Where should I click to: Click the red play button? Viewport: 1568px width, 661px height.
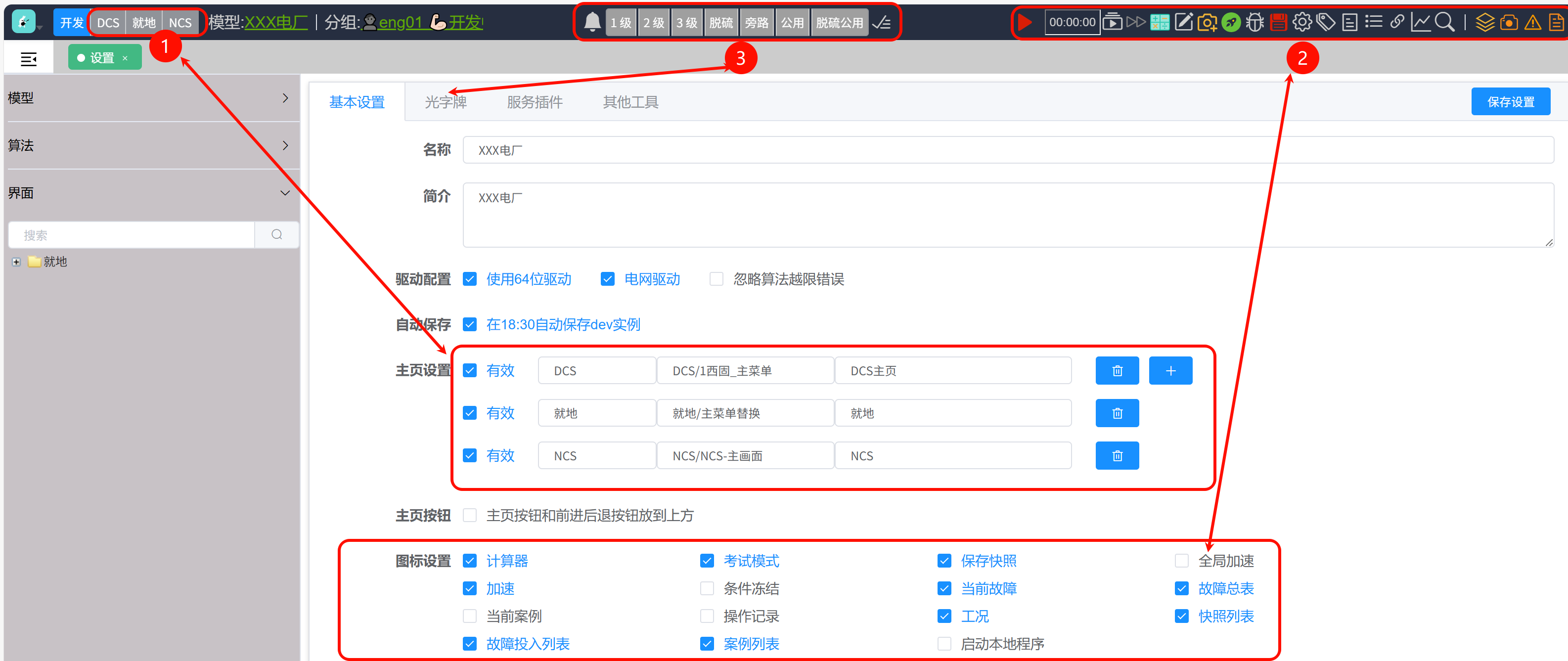coord(1025,23)
